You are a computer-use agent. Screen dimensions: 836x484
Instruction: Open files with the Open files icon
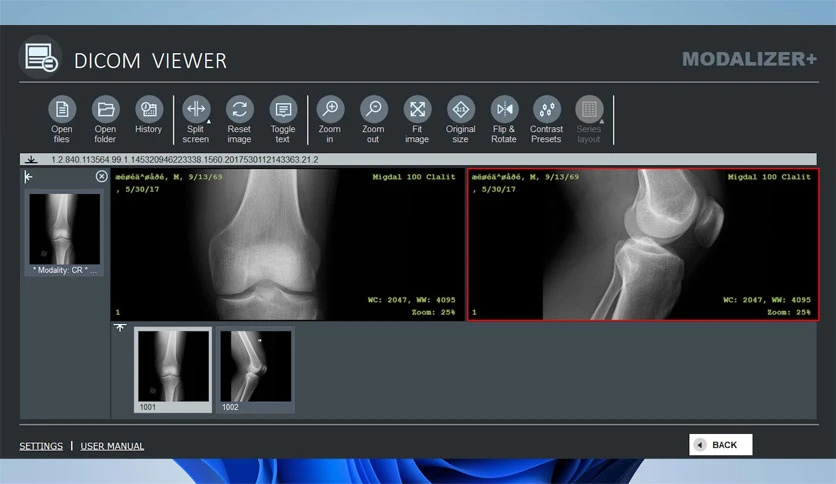[62, 109]
